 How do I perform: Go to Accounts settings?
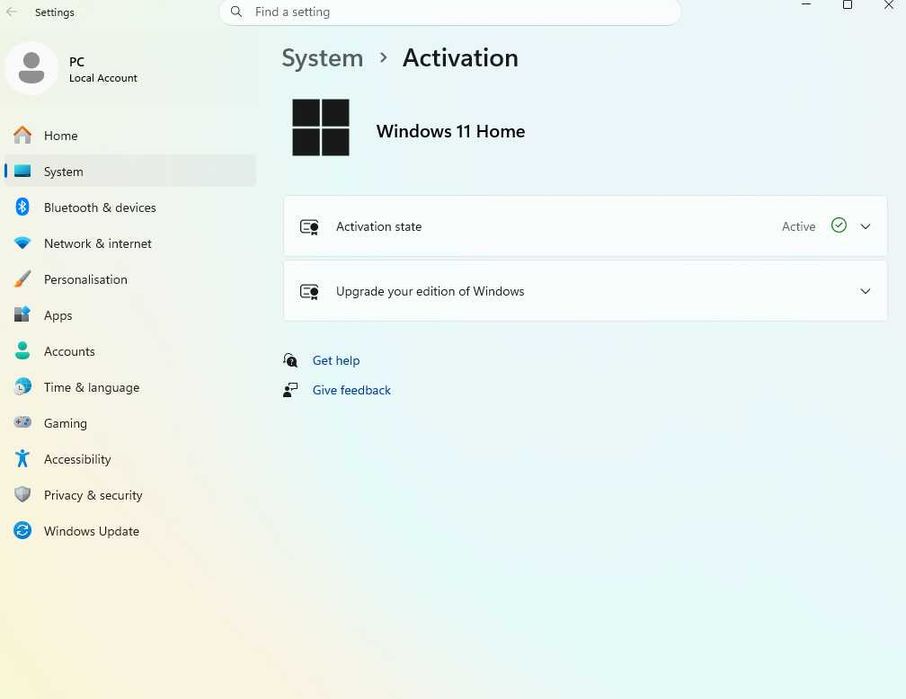coord(130,351)
